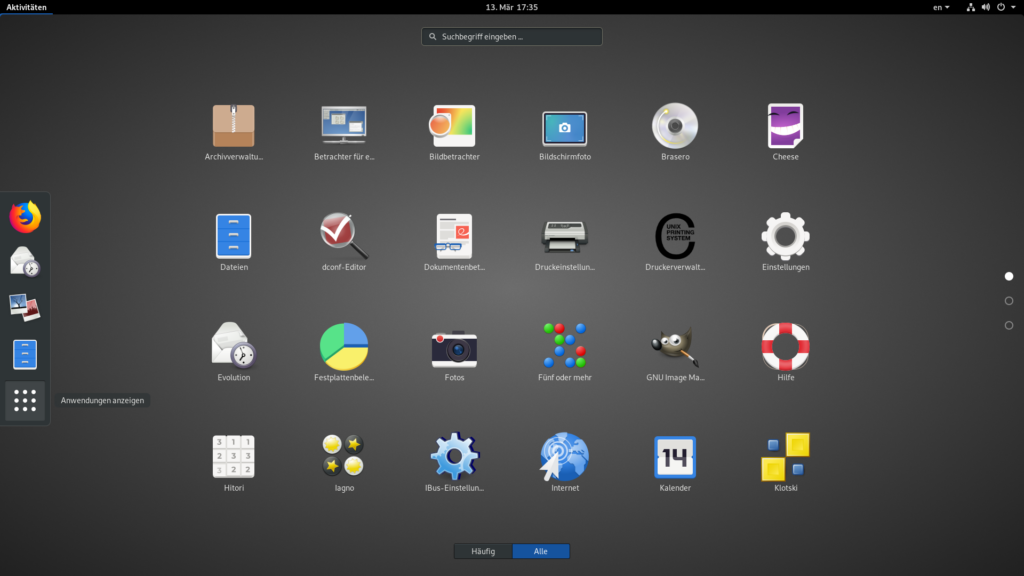Launch the Internet web browser
Image resolution: width=1024 pixels, height=576 pixels.
565,463
